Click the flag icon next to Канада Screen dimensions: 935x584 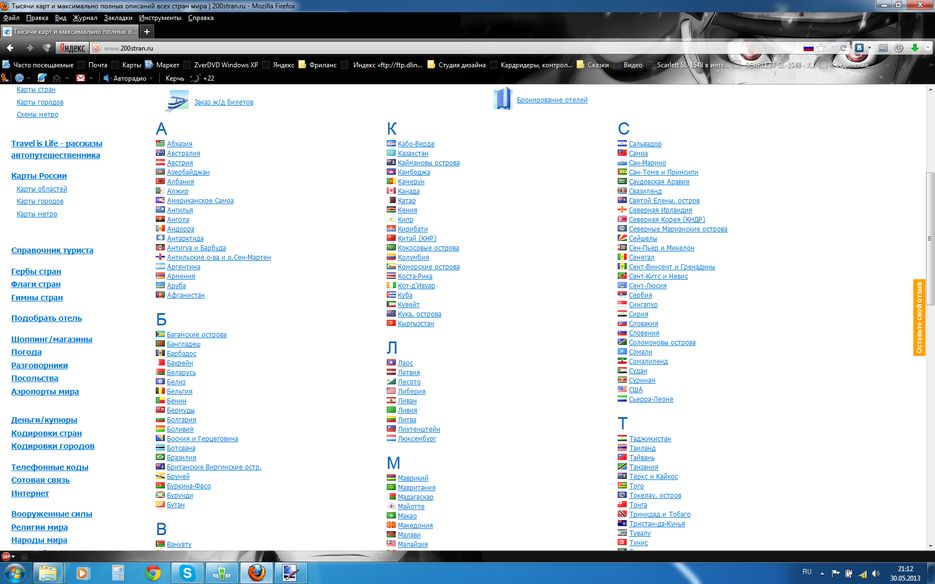click(x=391, y=191)
